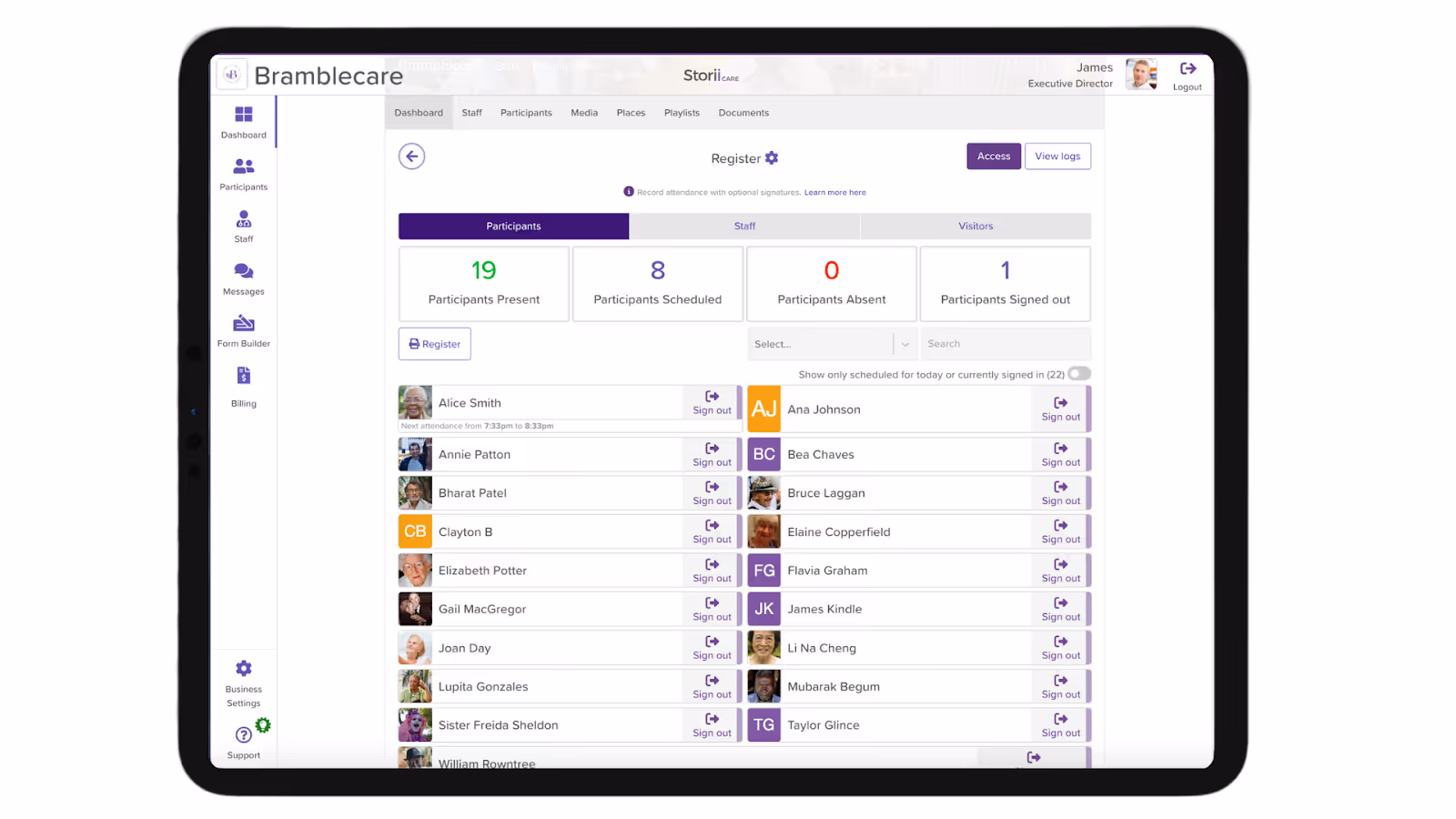The image size is (1456, 819).
Task: Click the name Bruce Laggan
Action: 826,493
